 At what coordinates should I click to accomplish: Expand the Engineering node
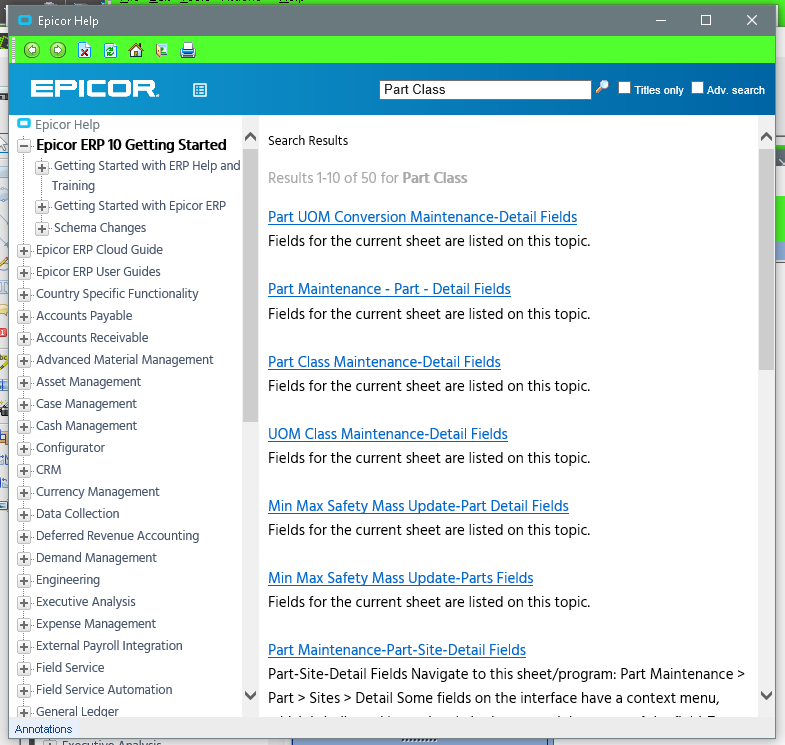(x=24, y=581)
